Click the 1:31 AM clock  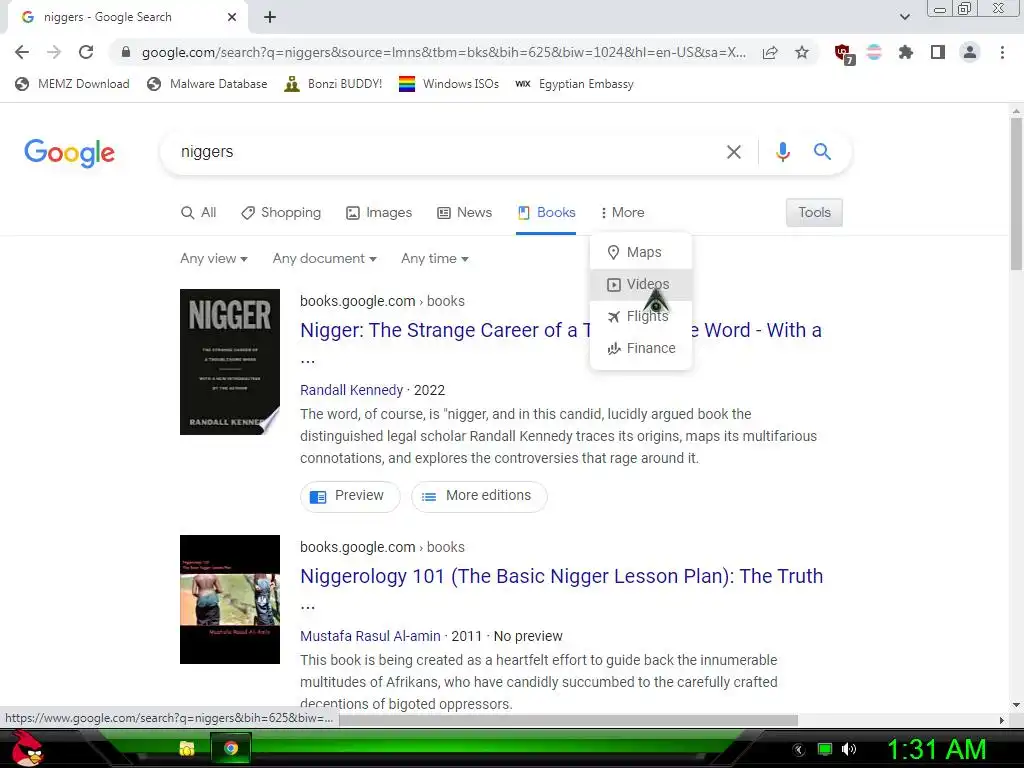(936, 749)
